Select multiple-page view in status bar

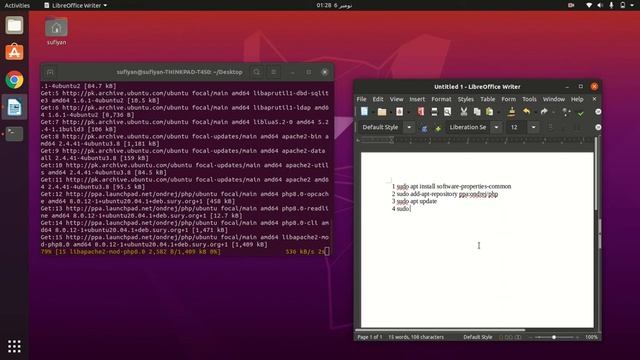point(509,337)
